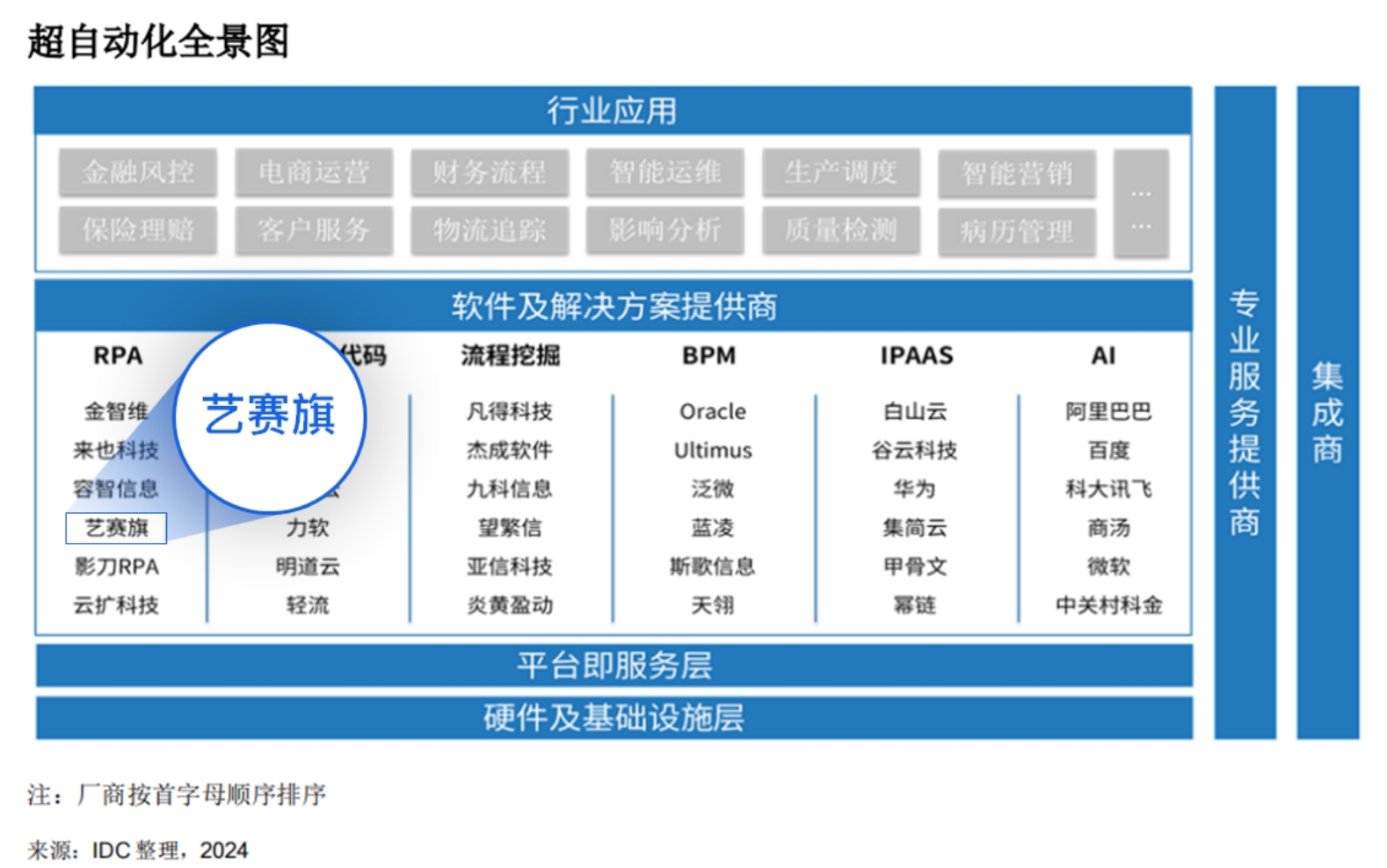1387x868 pixels.
Task: Click 甲骨文 vendor name
Action: [915, 567]
